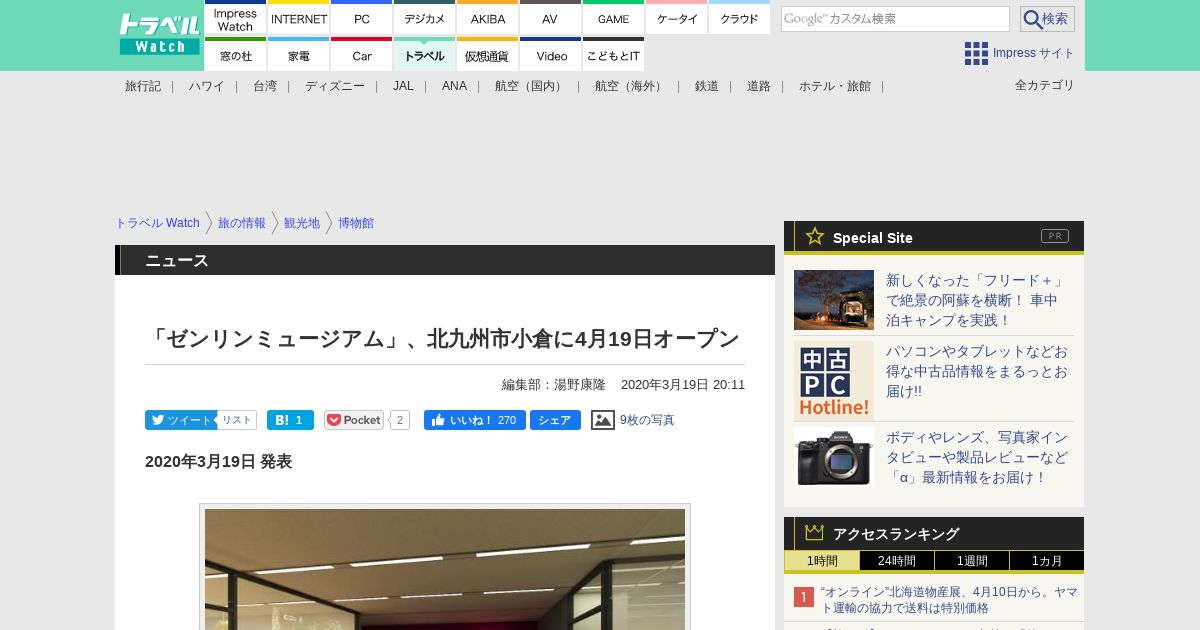Viewport: 1200px width, 630px height.
Task: Go to the ハワイ category
Action: (x=206, y=86)
